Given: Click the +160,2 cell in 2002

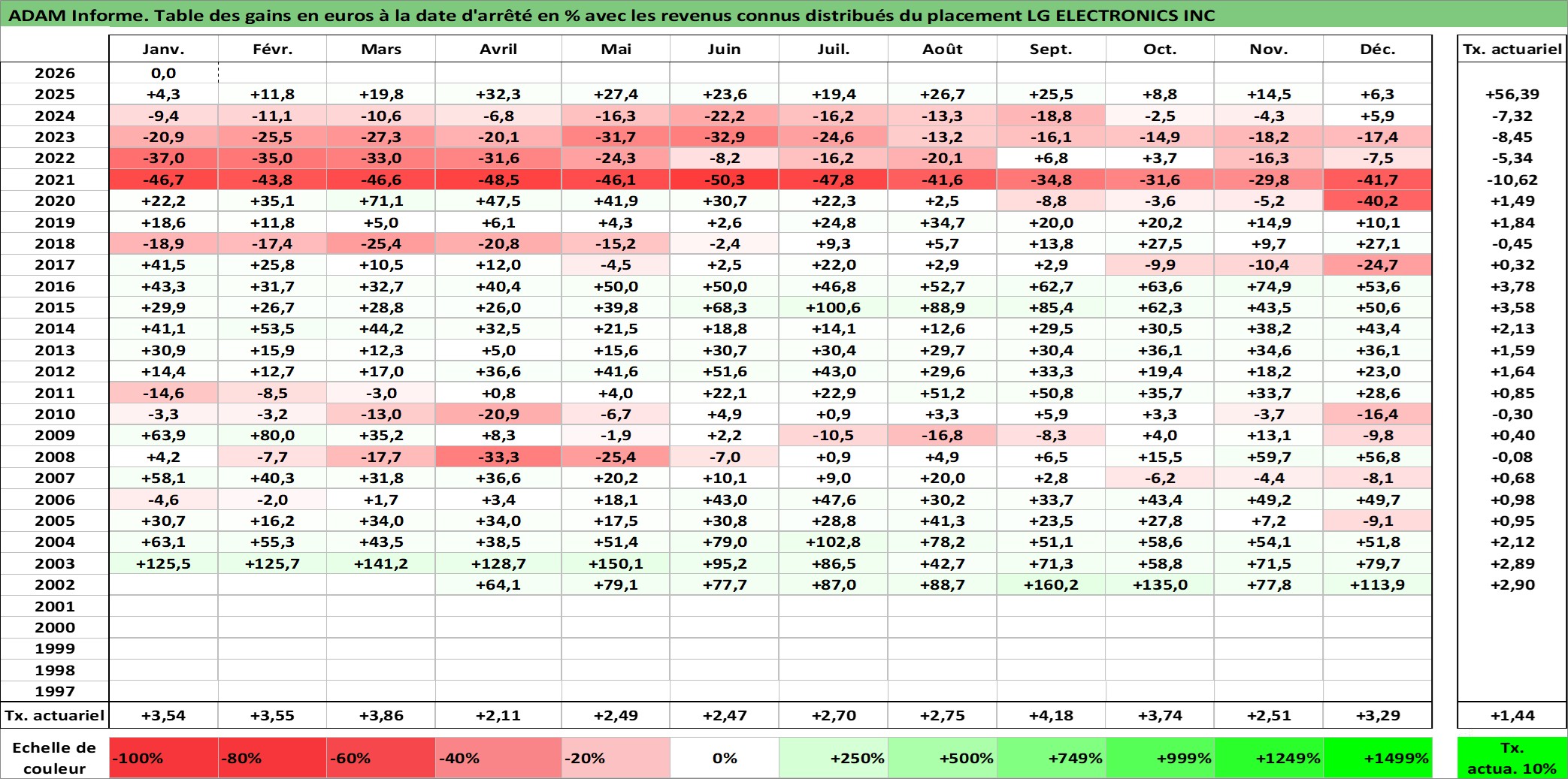Looking at the screenshot, I should click(x=1051, y=584).
